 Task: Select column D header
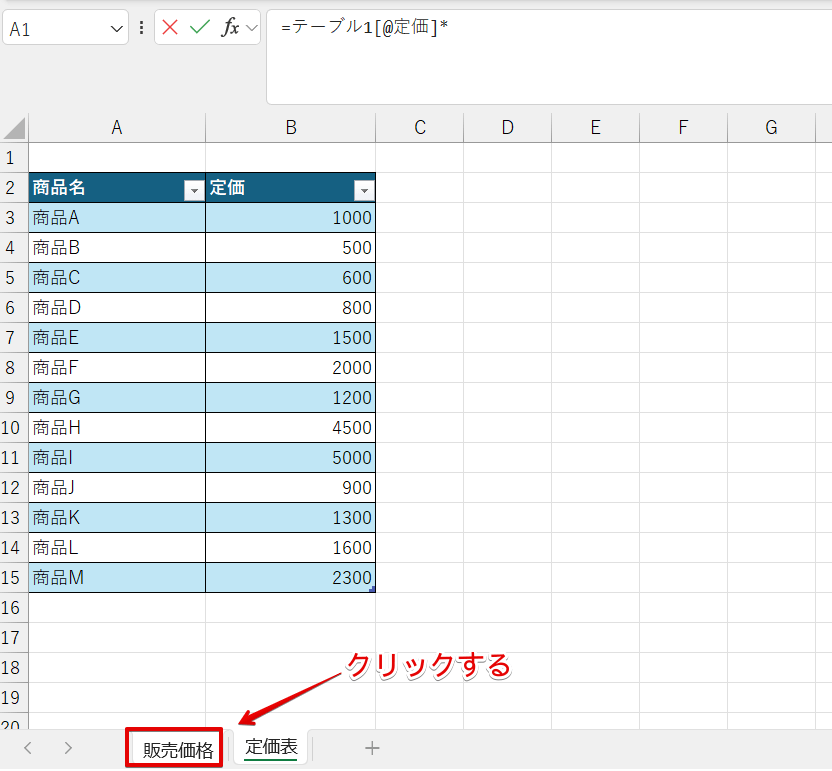[508, 128]
